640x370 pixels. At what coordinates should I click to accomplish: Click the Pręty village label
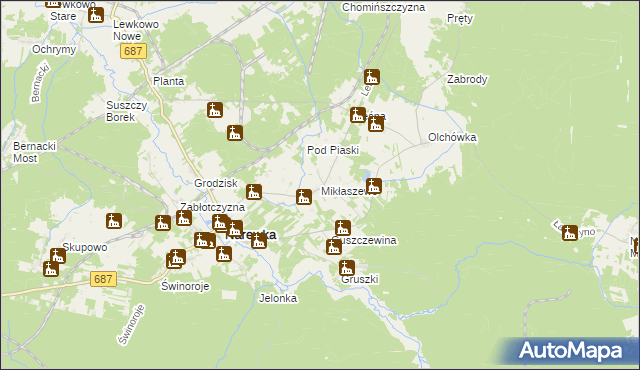(460, 19)
